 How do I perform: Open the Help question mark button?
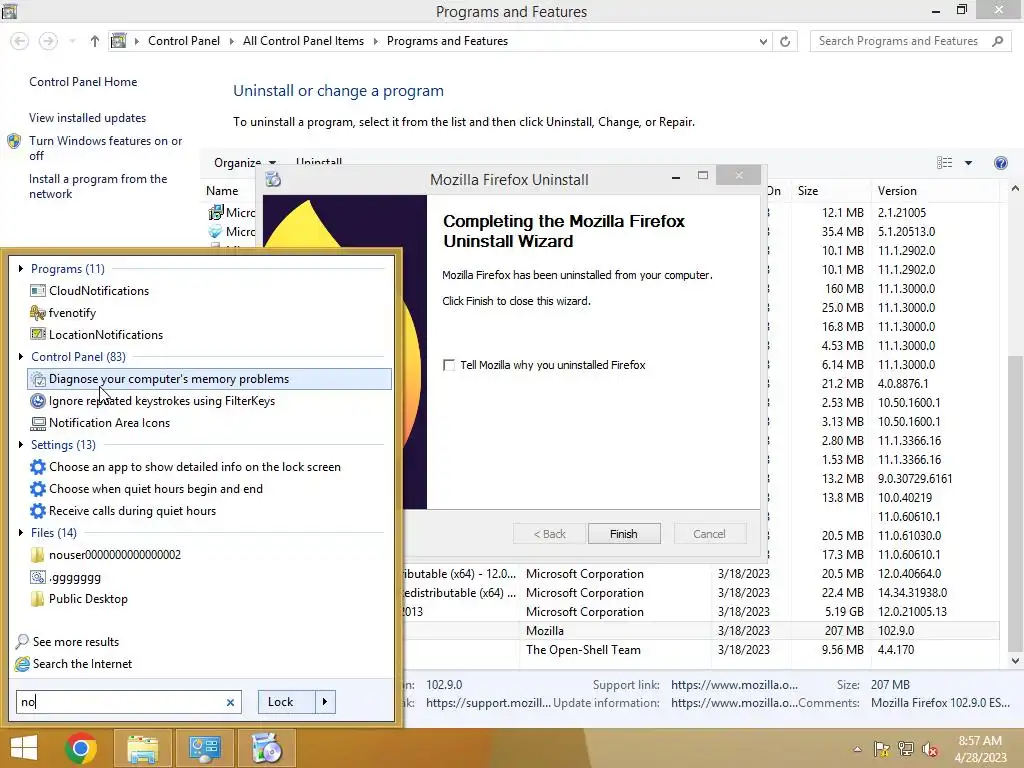point(1000,163)
